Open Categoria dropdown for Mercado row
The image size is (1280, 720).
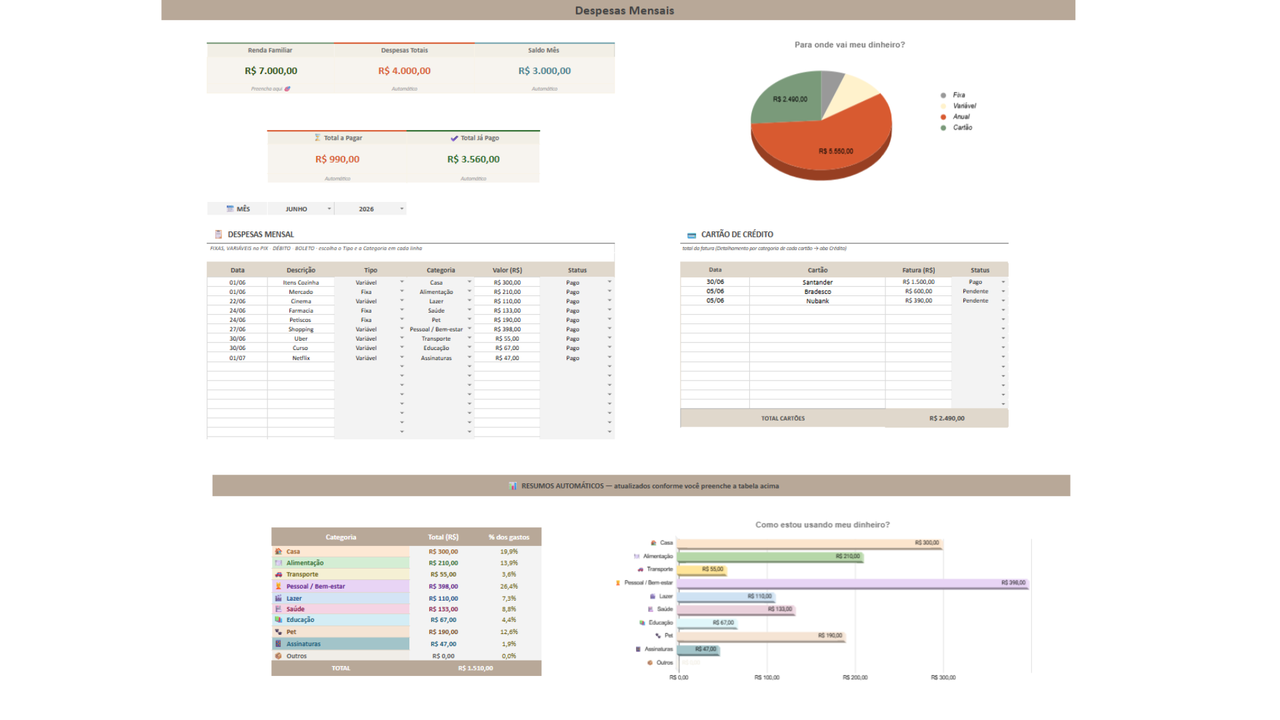[469, 292]
